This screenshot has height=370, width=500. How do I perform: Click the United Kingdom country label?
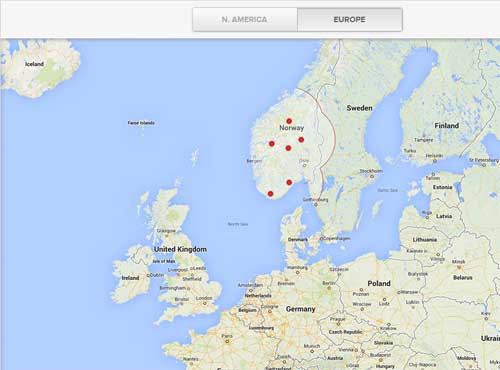coord(180,249)
